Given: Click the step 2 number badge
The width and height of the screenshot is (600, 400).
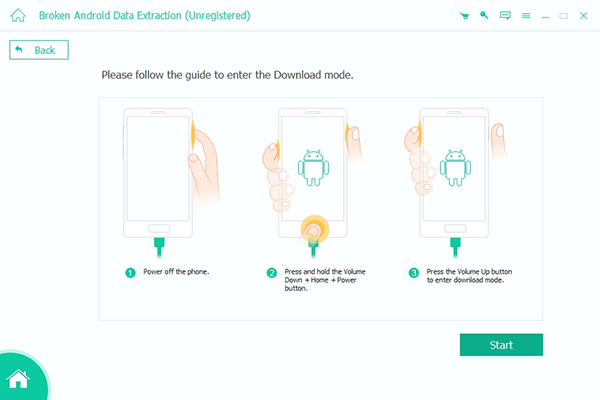Looking at the screenshot, I should pyautogui.click(x=272, y=273).
